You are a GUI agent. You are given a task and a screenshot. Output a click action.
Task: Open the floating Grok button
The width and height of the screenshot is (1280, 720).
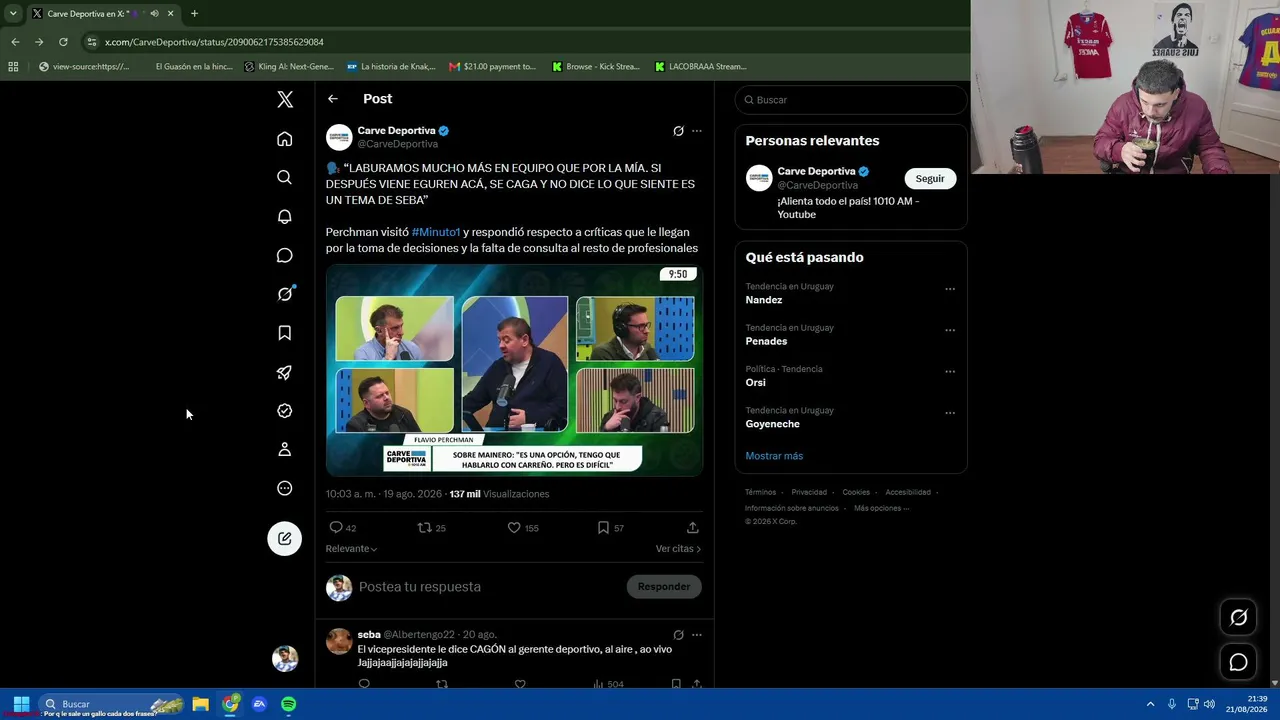click(x=1238, y=618)
